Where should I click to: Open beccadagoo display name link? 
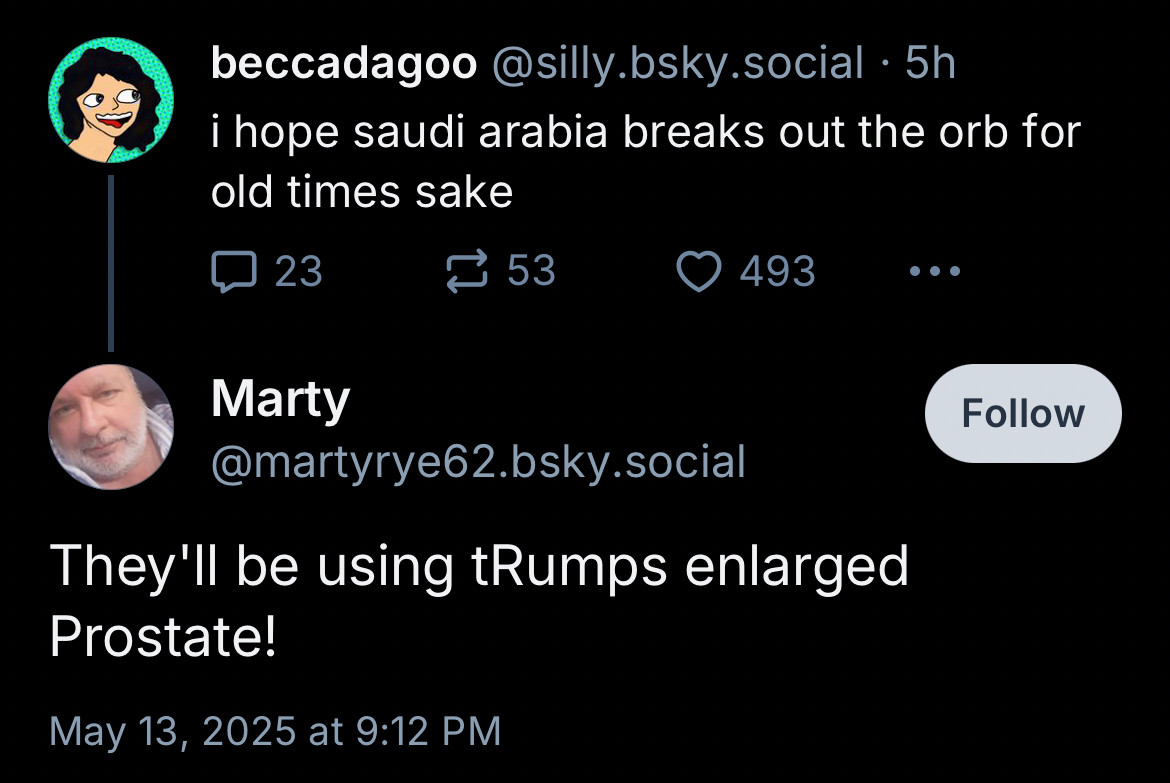coord(344,63)
